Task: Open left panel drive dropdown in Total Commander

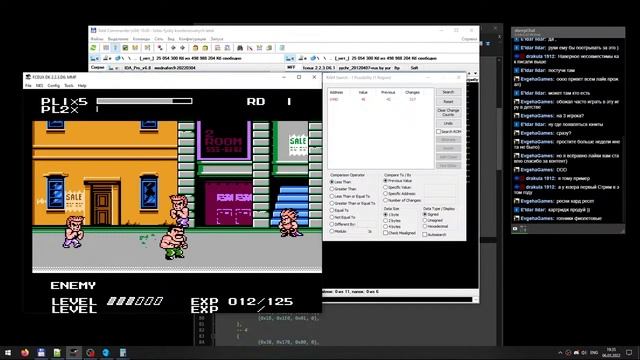Action: coord(95,58)
